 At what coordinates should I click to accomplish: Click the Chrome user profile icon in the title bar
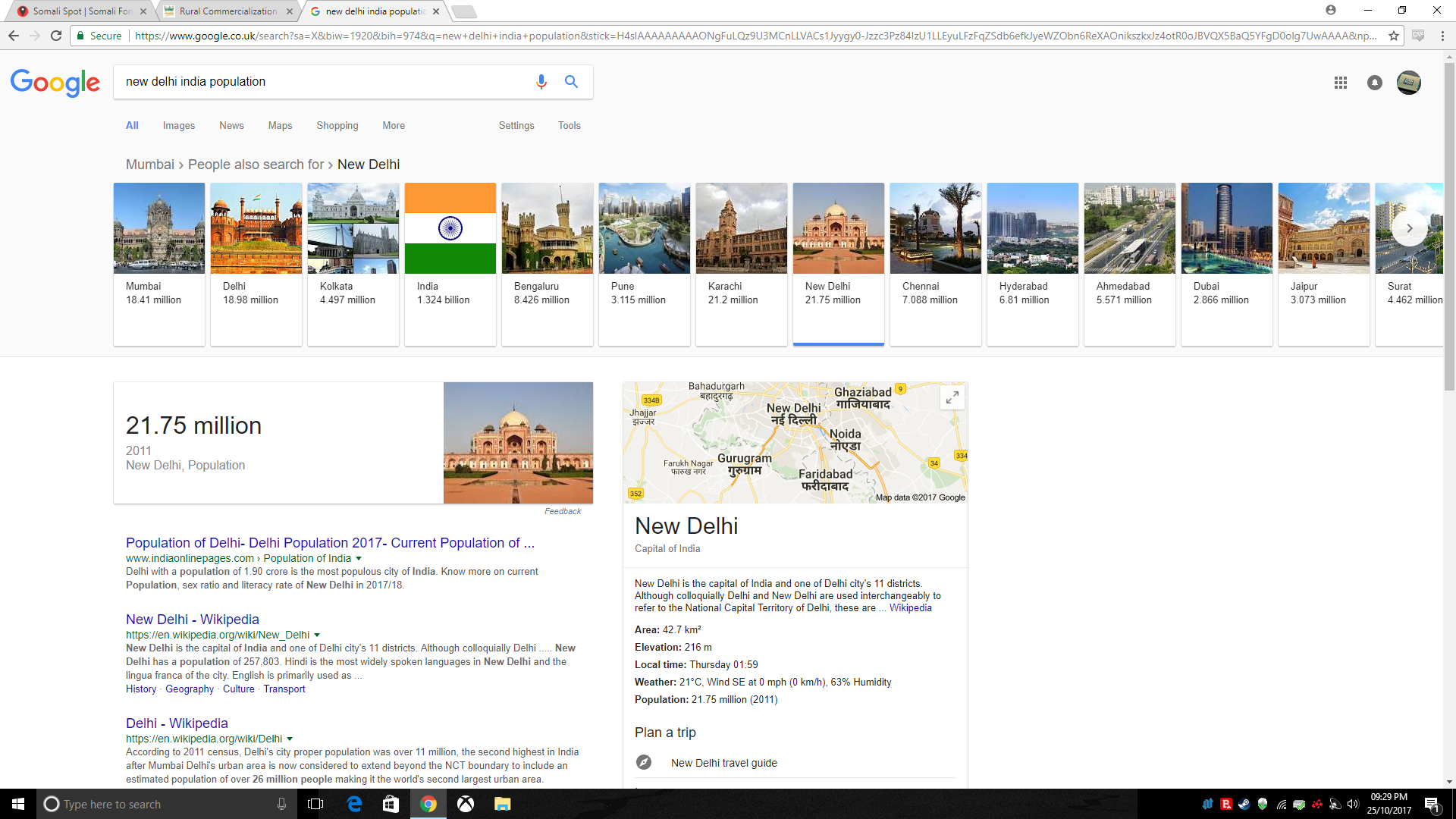tap(1331, 10)
